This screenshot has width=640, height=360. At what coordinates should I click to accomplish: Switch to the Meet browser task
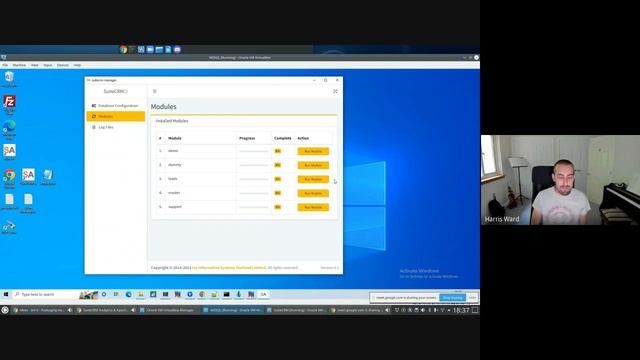(42, 310)
